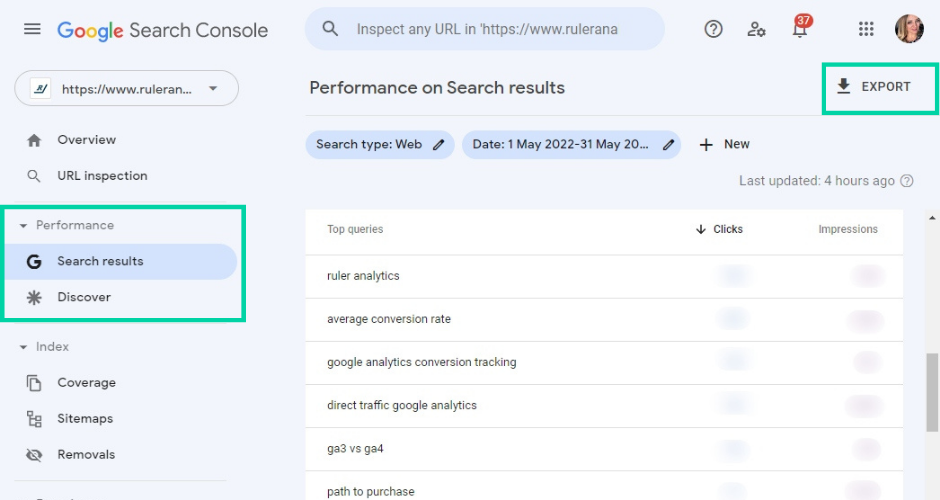Collapse the Index section
This screenshot has height=500, width=940.
(23, 347)
